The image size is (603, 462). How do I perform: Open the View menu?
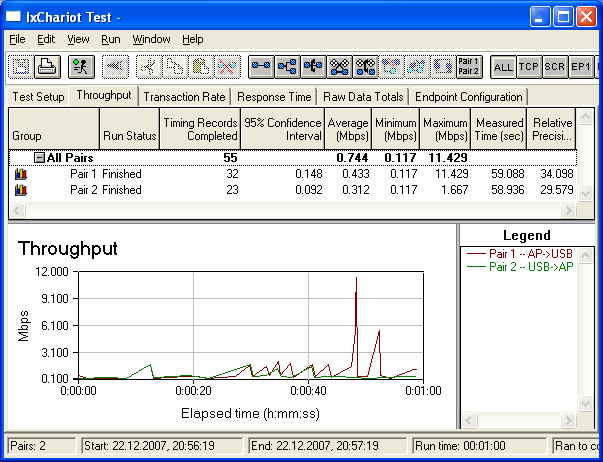[78, 39]
